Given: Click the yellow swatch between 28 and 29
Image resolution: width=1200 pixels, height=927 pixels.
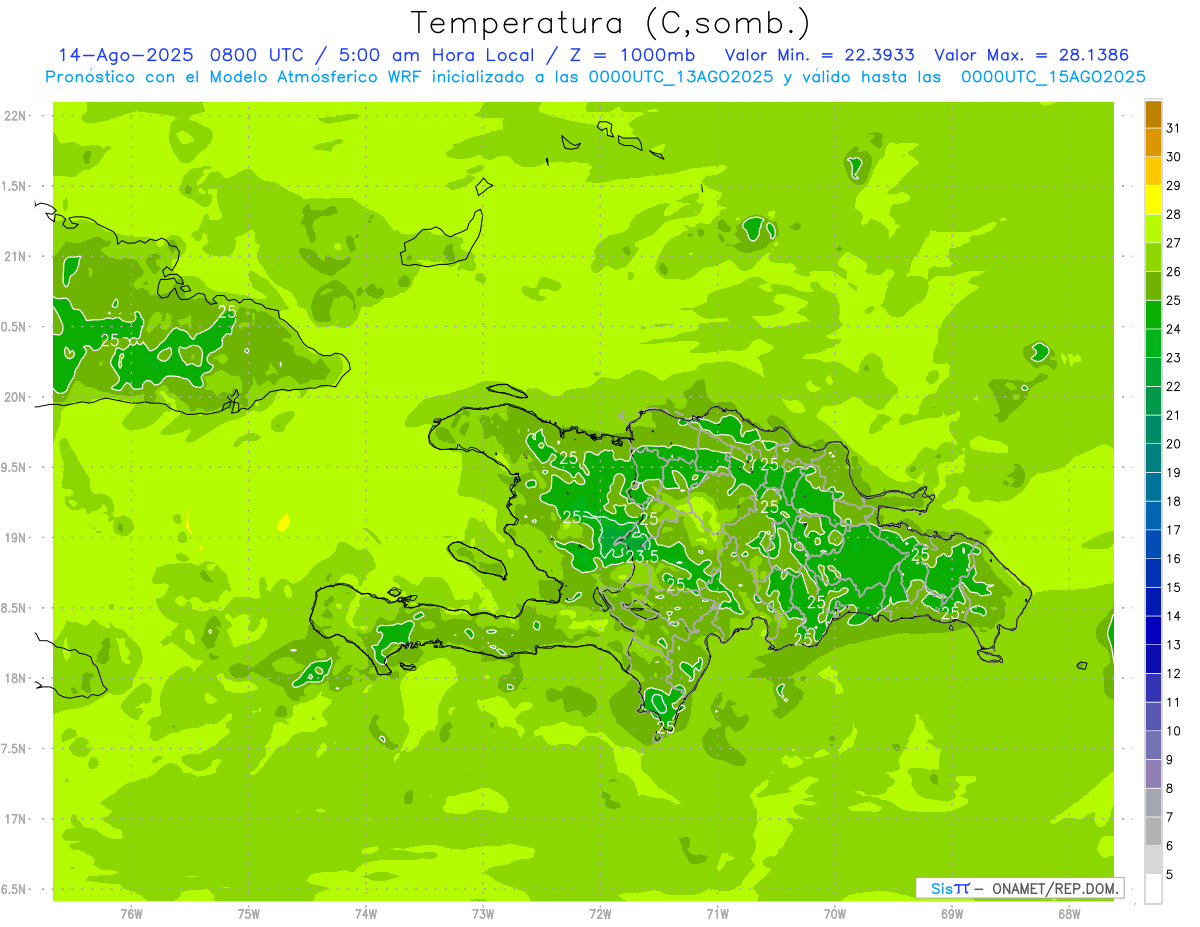Looking at the screenshot, I should pos(1153,200).
